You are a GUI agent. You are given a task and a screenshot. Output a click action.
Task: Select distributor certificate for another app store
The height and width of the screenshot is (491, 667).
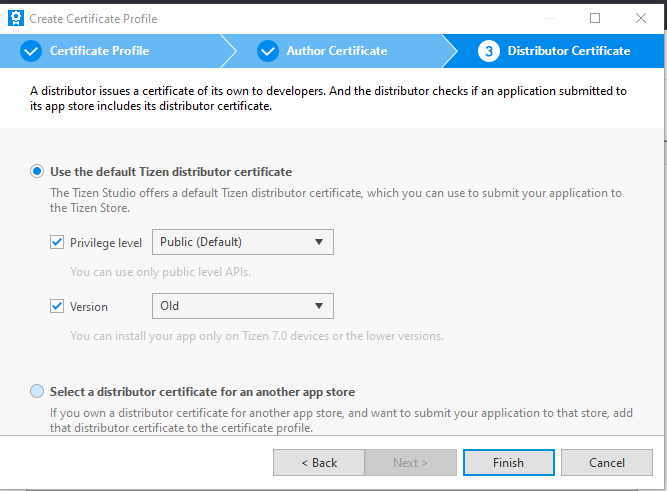(37, 391)
